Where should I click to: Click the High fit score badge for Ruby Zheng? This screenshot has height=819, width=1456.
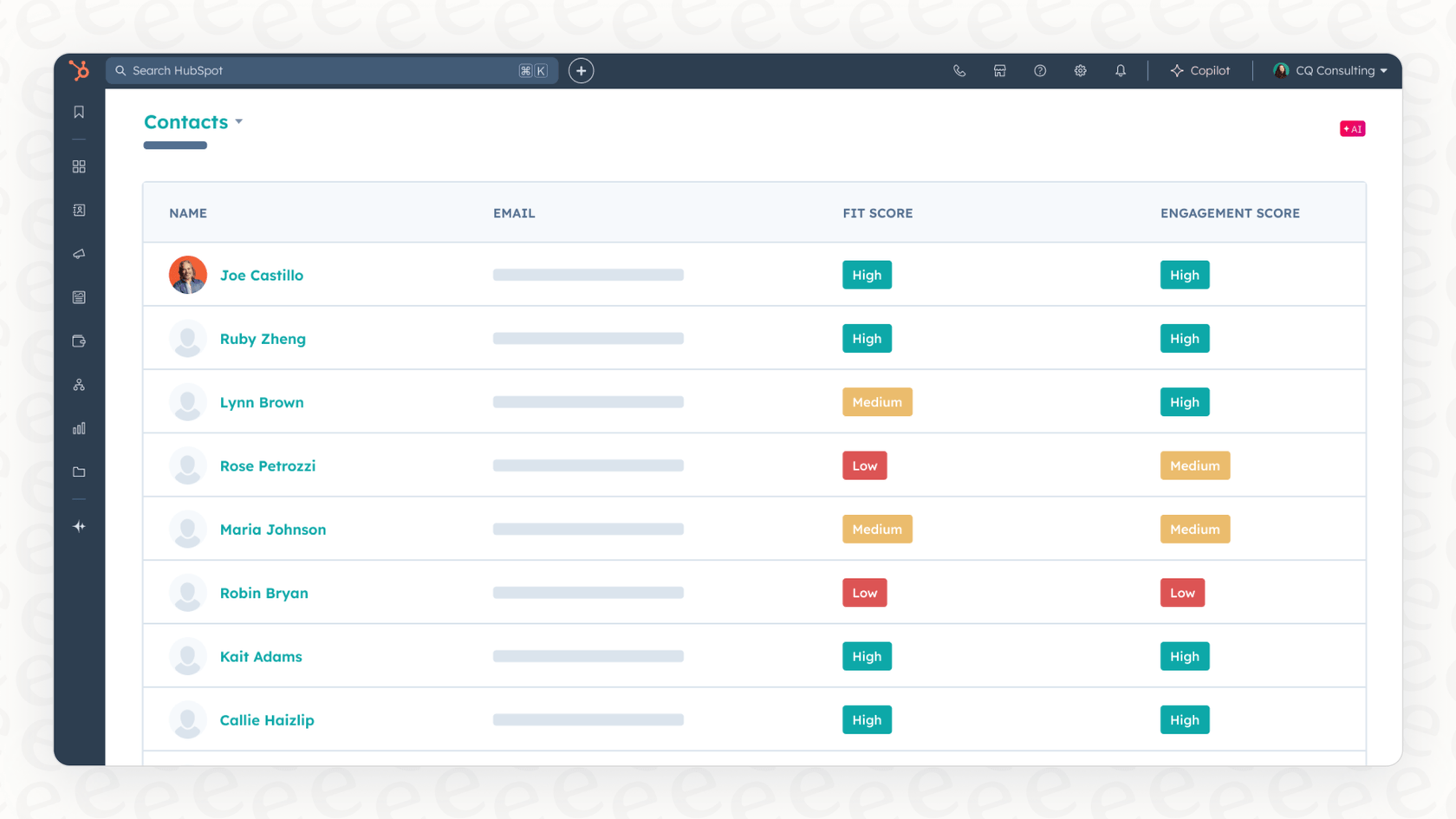tap(867, 338)
